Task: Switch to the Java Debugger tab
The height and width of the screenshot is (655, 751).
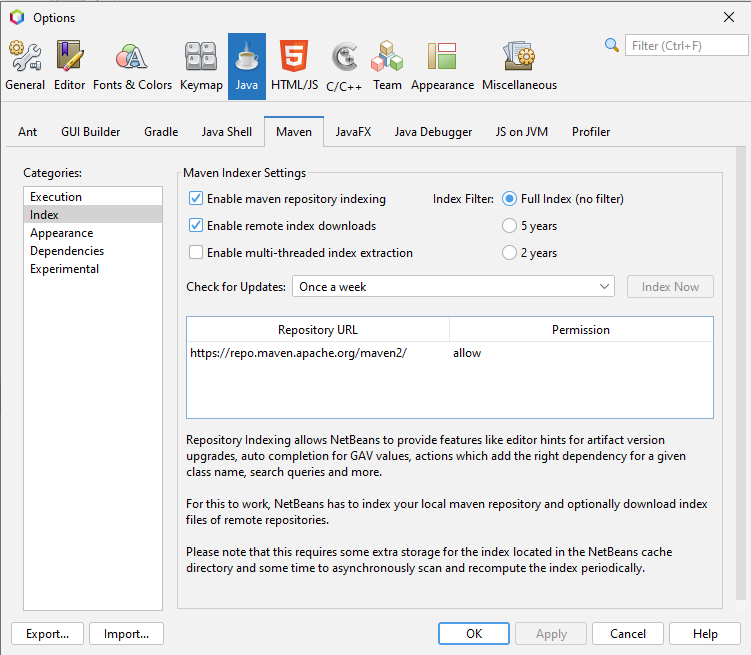Action: click(432, 132)
